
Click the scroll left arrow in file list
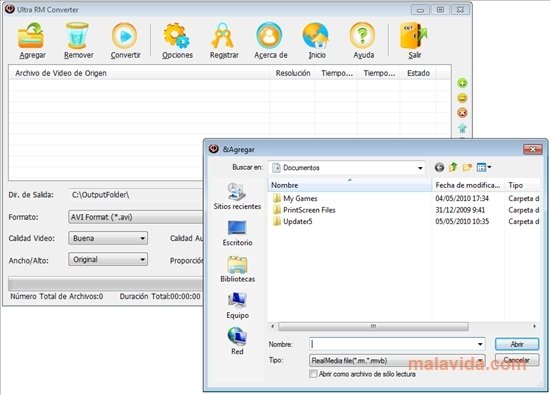[273, 326]
